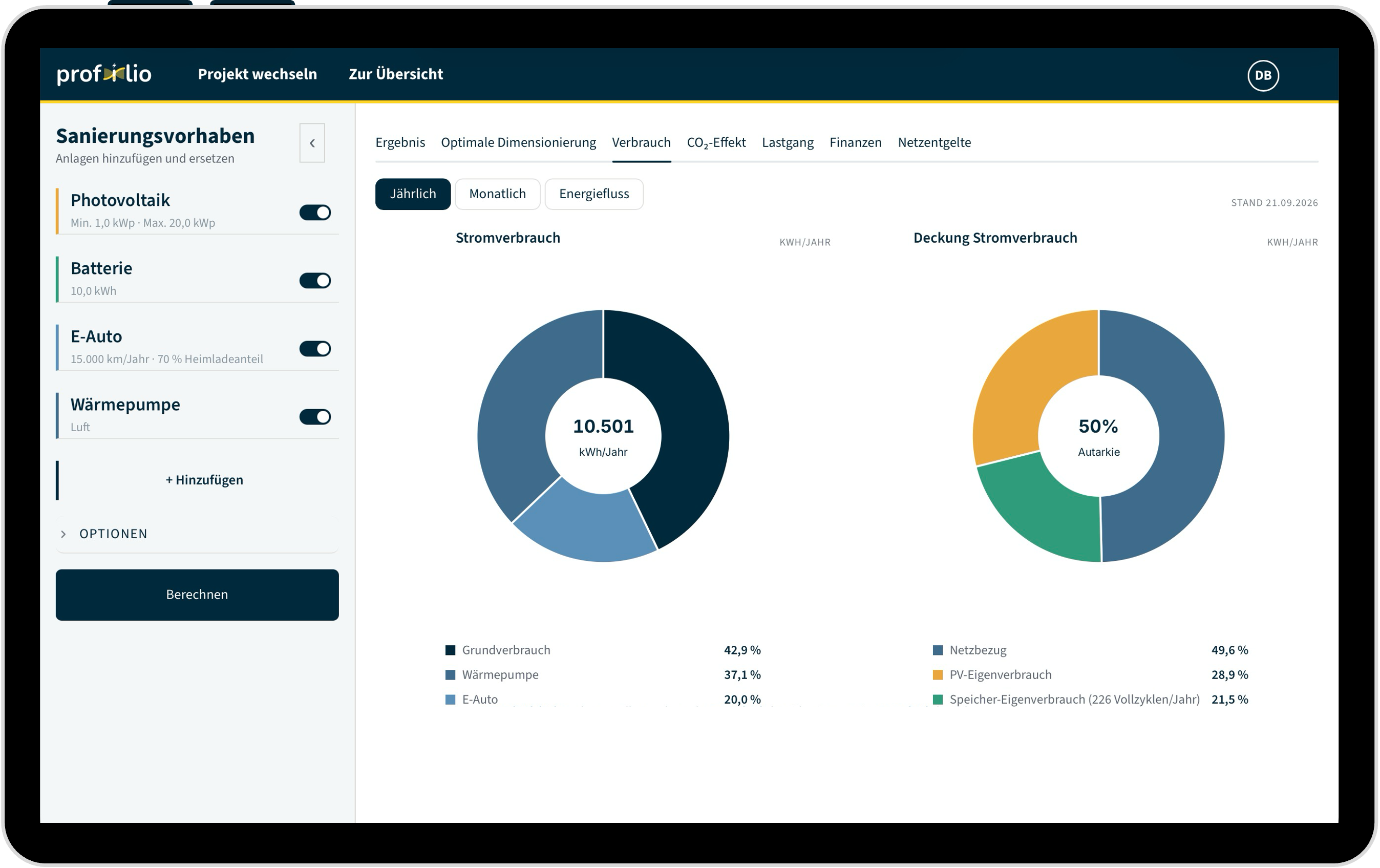Switch to Optimale Dimensionierung tab
1380x868 pixels.
[518, 142]
